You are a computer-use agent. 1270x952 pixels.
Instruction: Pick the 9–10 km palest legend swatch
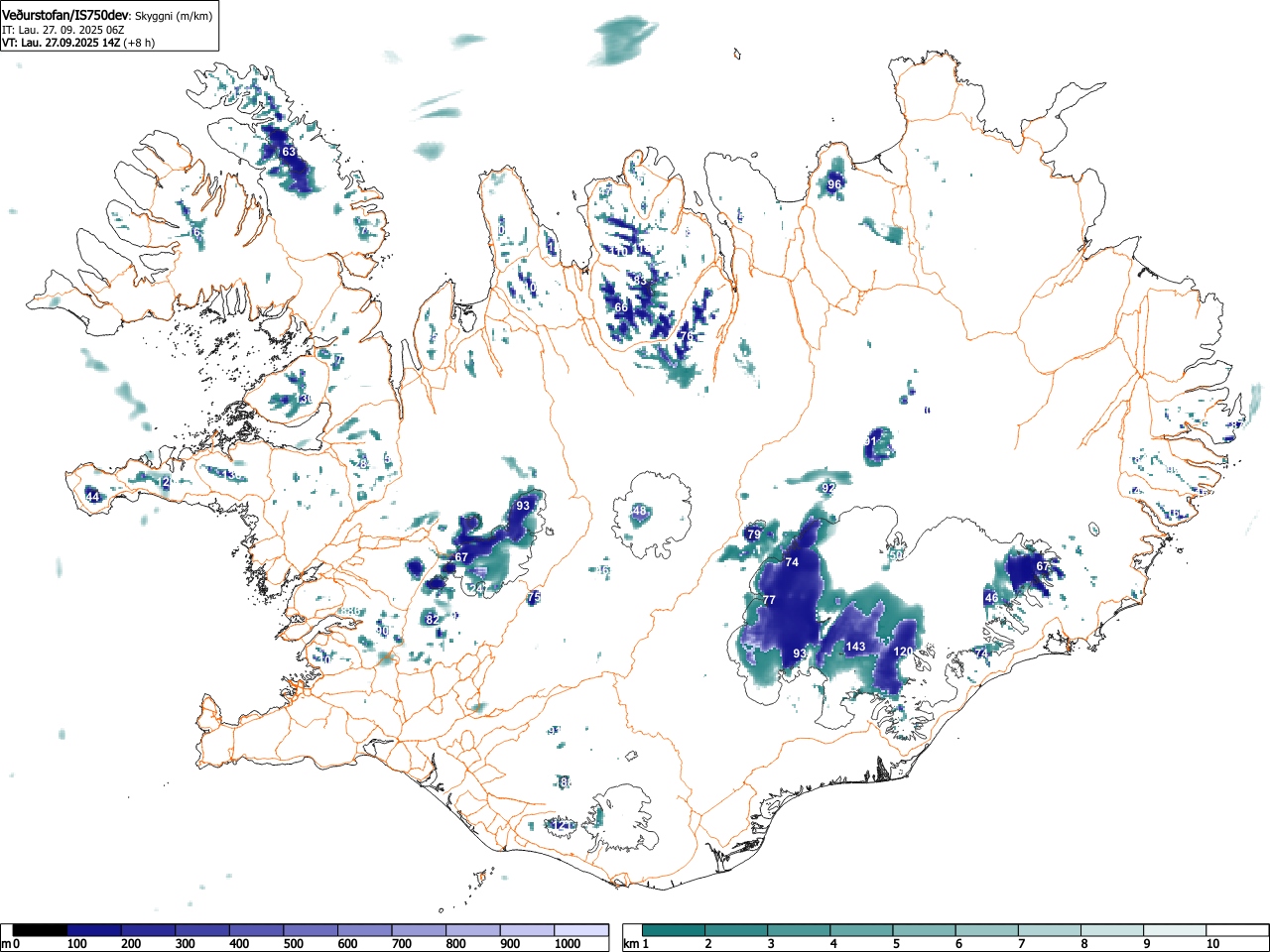coord(1177,930)
